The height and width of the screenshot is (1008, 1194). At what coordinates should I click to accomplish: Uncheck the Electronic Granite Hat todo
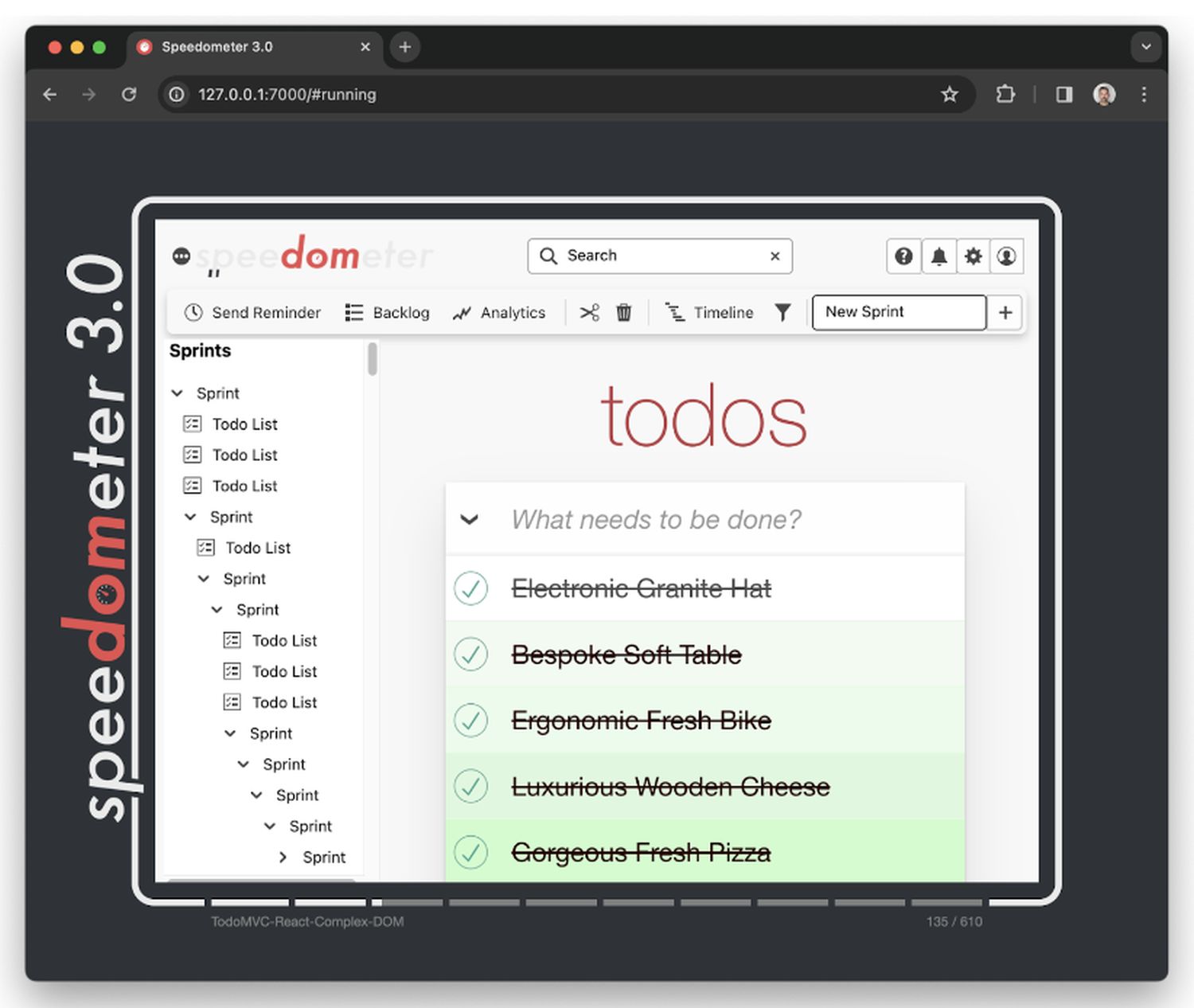click(x=470, y=588)
